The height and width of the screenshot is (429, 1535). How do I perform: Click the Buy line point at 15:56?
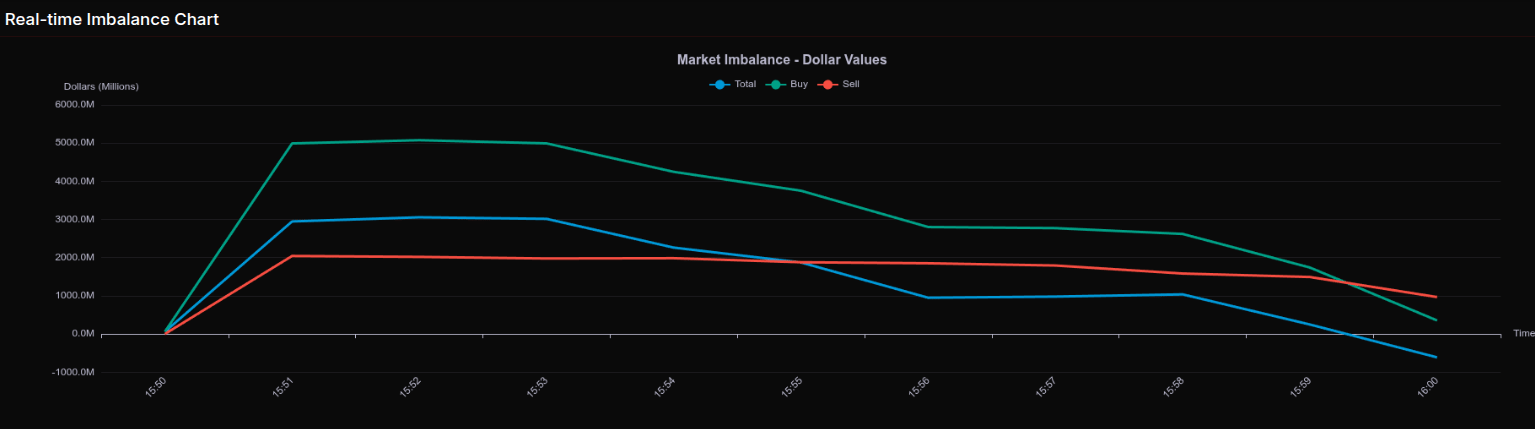(x=928, y=227)
